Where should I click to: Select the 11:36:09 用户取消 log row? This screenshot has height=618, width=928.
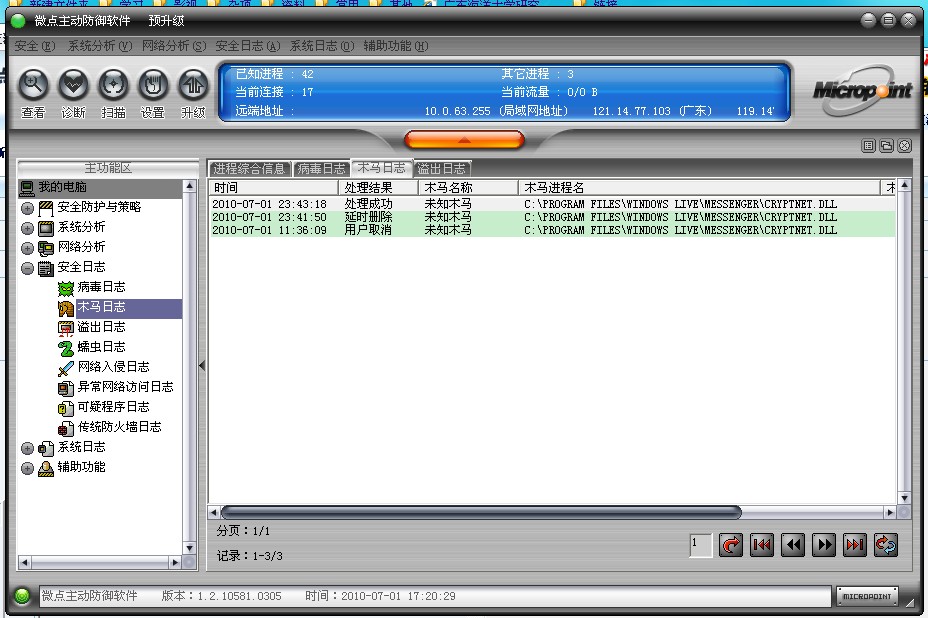pyautogui.click(x=552, y=230)
